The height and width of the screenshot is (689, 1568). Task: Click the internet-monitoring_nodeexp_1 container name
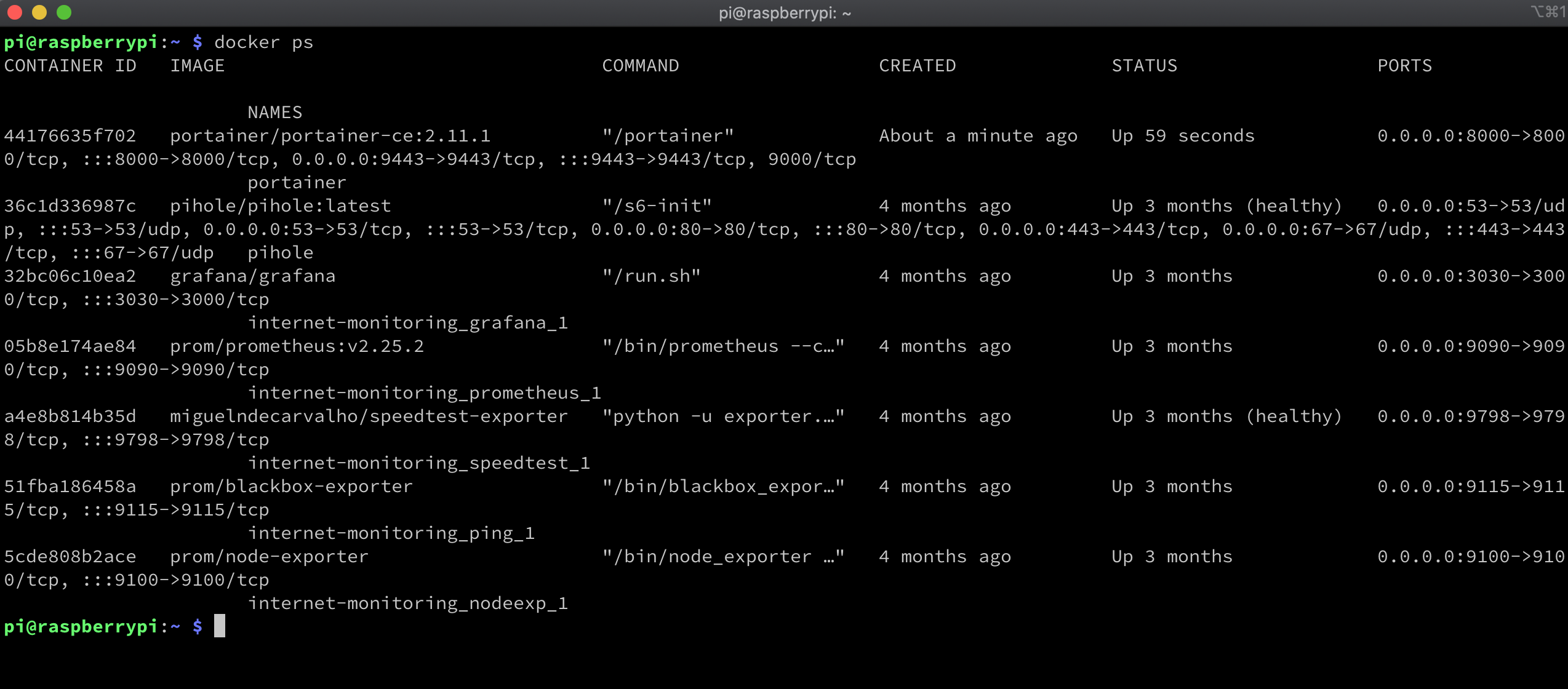pos(408,603)
